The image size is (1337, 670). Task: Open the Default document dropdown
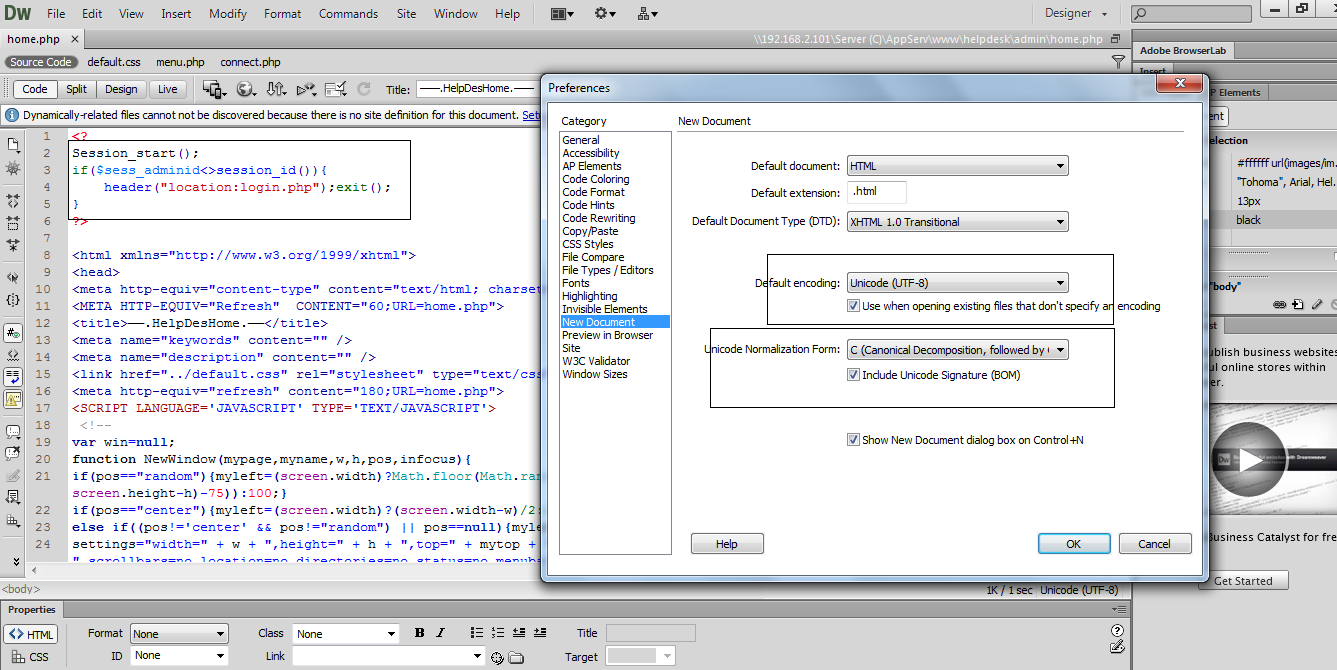957,166
